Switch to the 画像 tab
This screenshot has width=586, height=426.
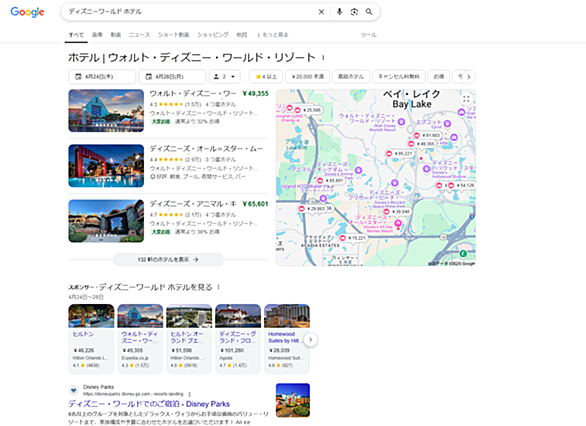click(97, 35)
